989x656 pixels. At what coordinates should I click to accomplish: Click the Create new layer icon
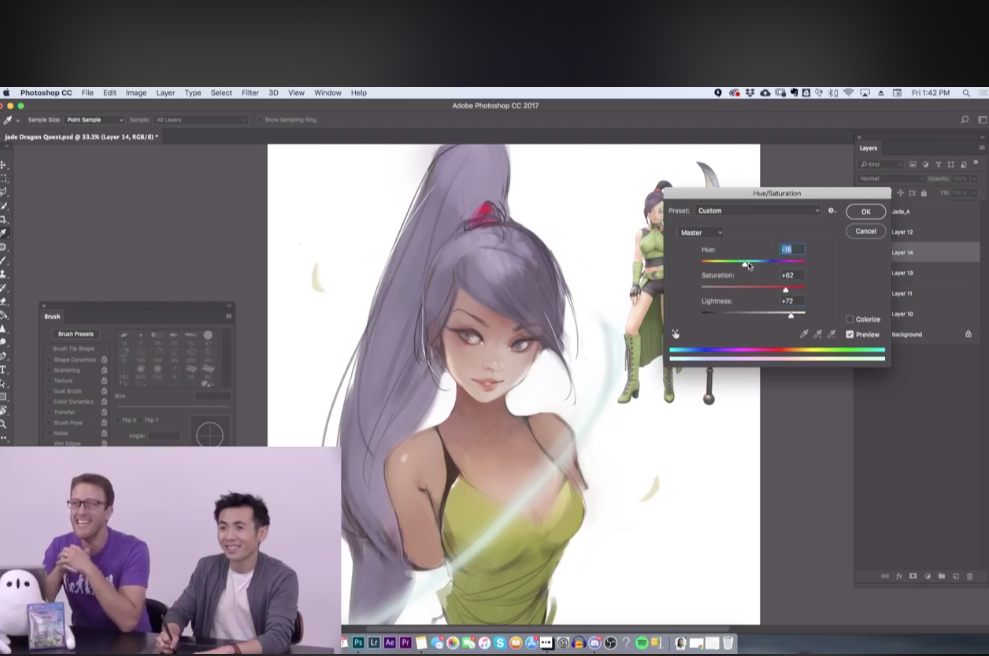(x=956, y=576)
